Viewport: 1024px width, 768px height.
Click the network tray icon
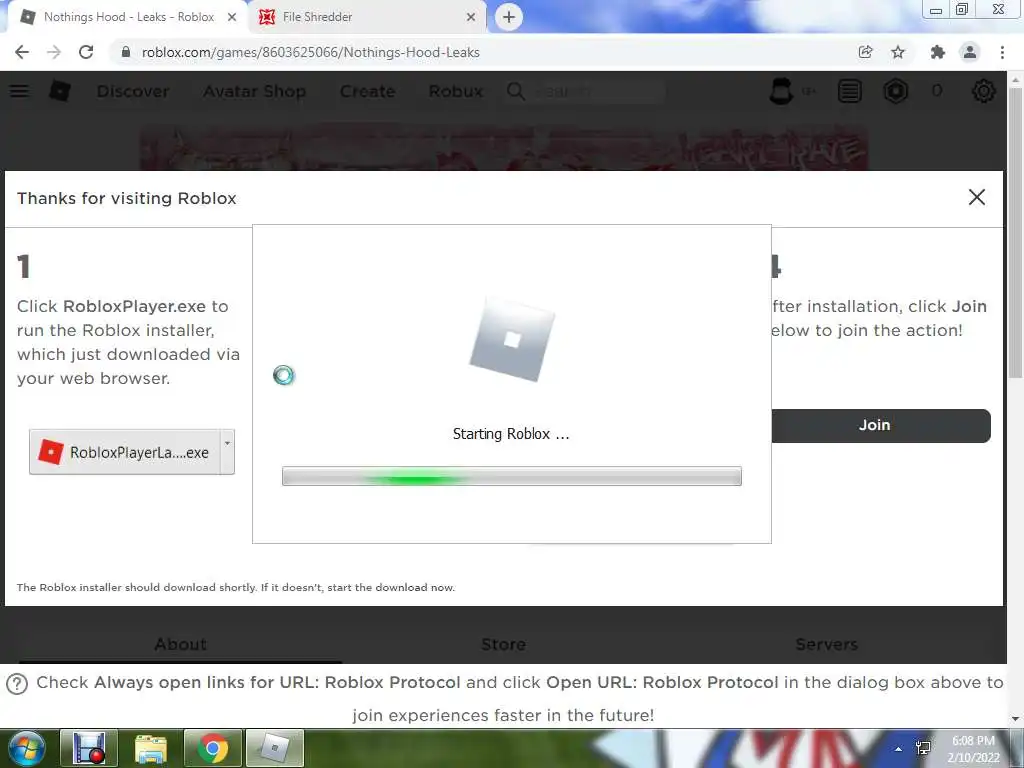click(923, 748)
